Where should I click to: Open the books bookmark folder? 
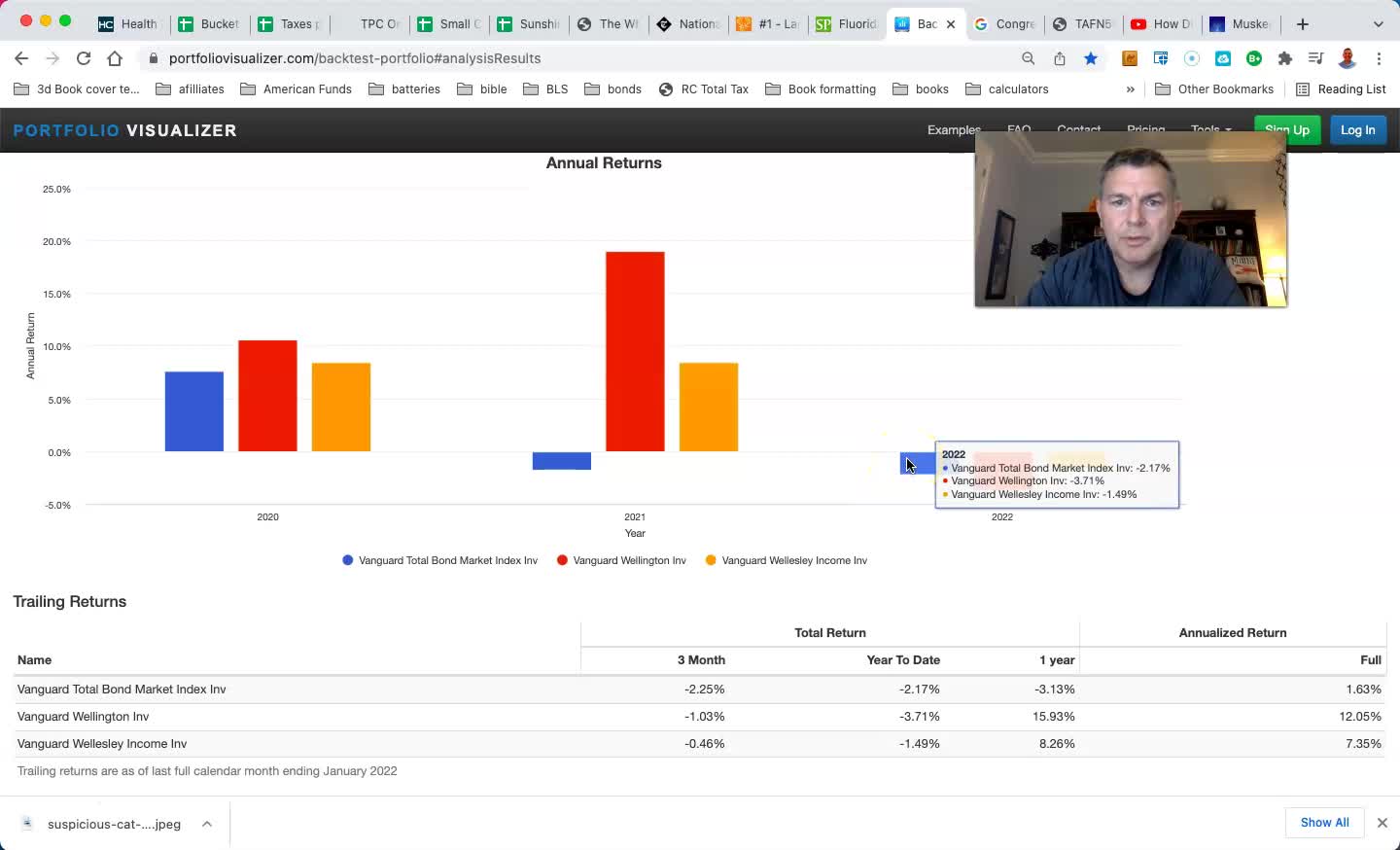(920, 89)
